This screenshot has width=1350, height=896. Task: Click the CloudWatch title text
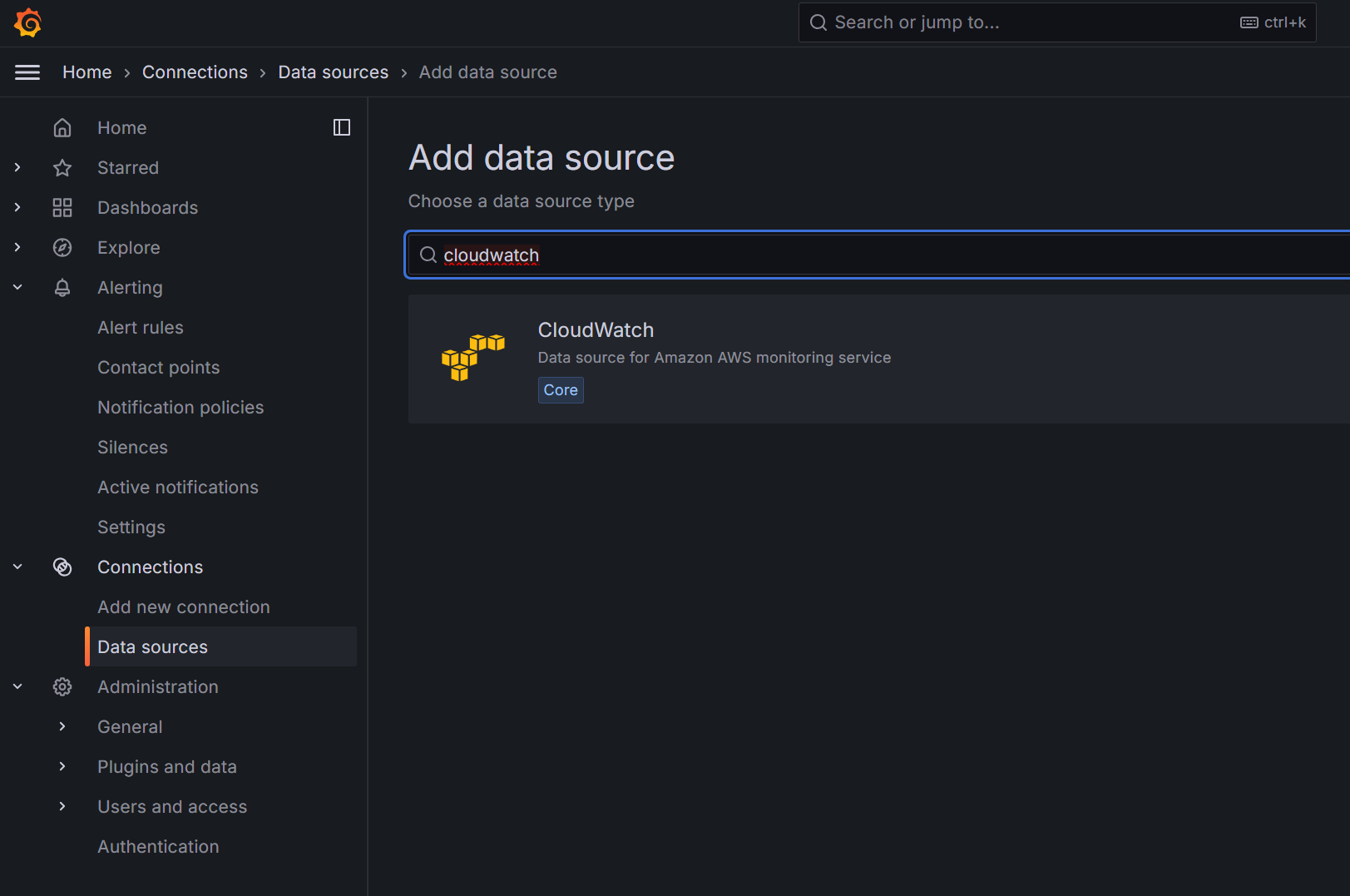[596, 329]
